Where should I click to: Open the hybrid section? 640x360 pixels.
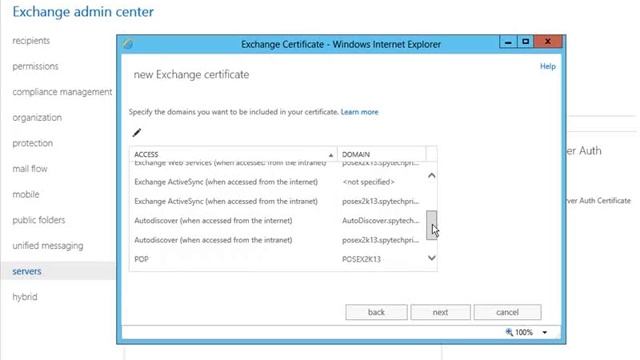(x=24, y=297)
